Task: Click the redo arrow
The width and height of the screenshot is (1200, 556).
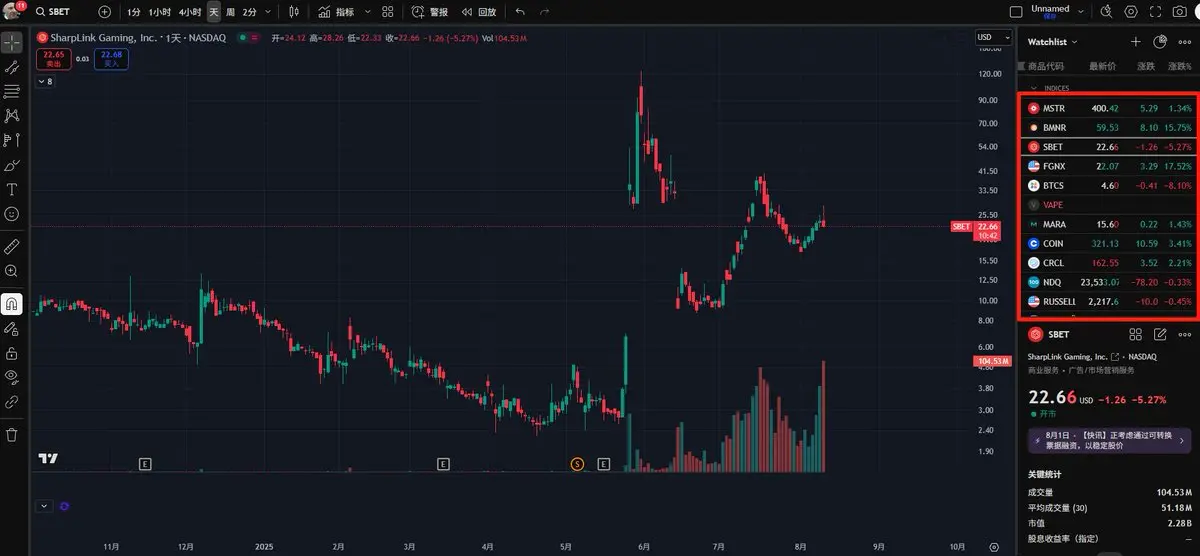Action: click(545, 12)
